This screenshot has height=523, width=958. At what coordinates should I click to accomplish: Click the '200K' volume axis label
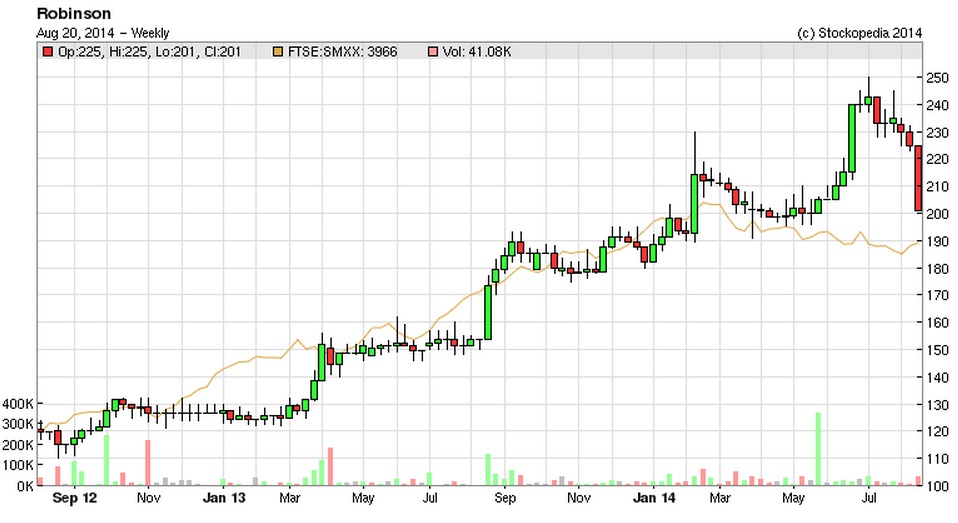18,445
